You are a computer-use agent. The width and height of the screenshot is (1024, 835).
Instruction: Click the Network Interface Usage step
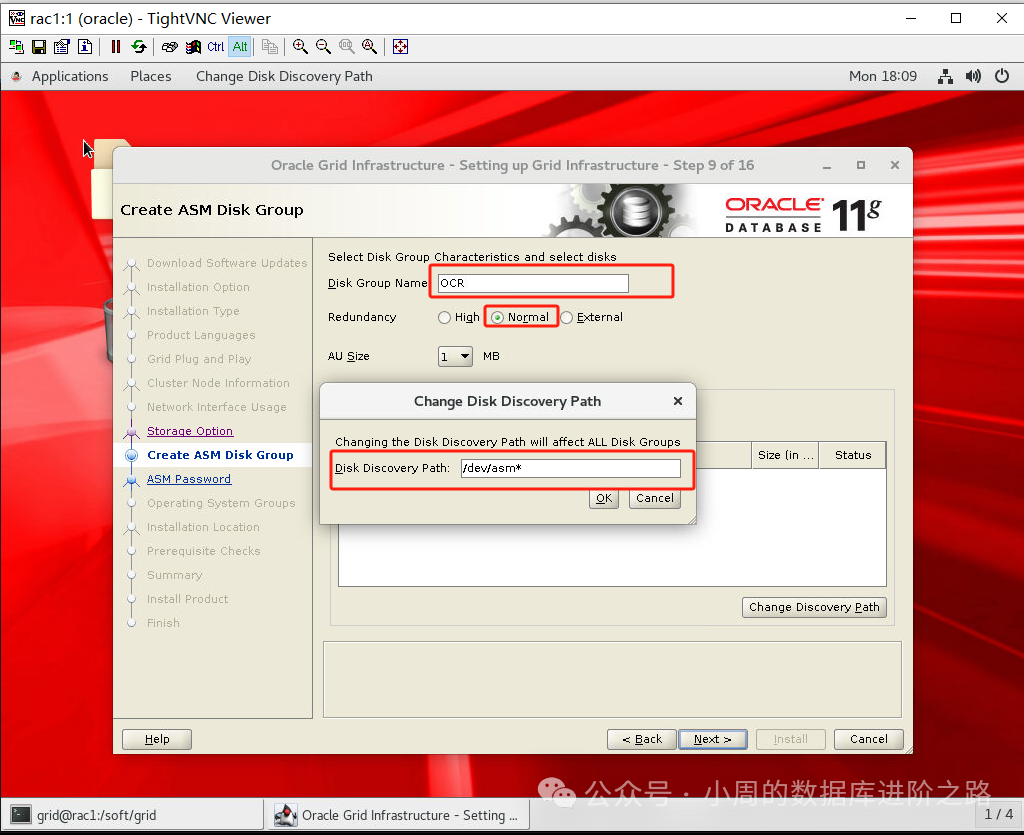click(x=216, y=407)
